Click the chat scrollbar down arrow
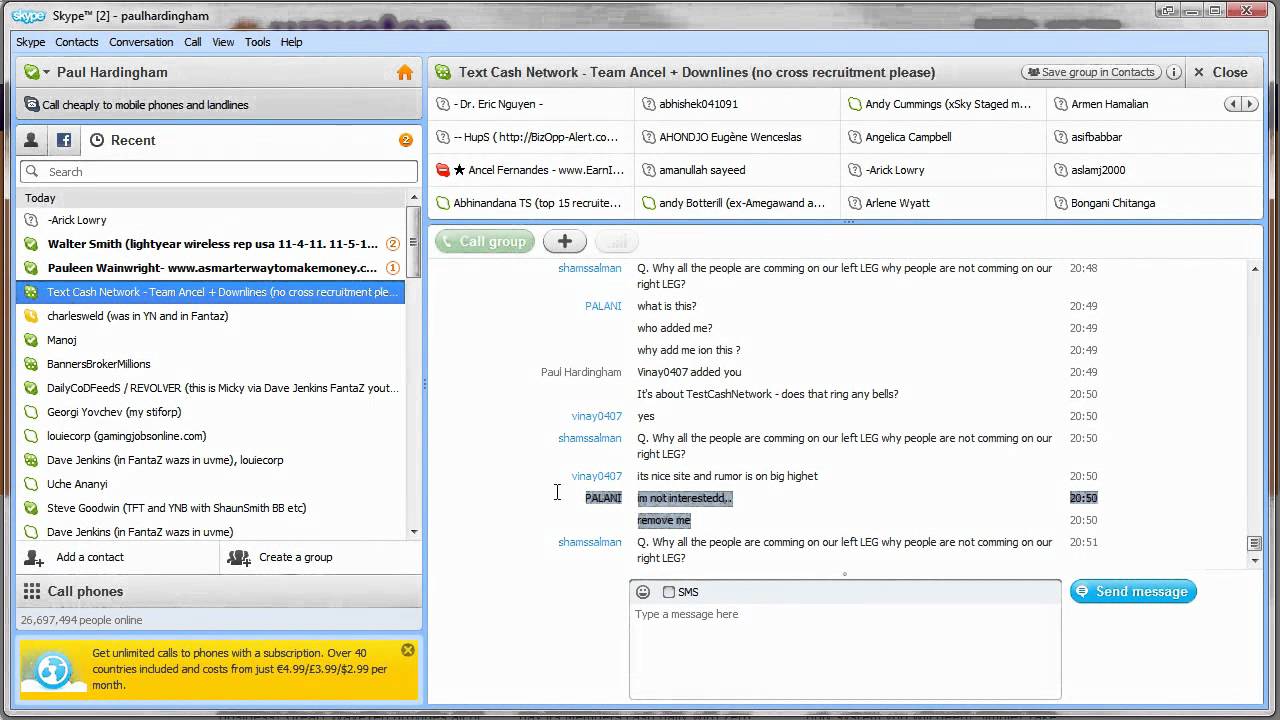This screenshot has width=1280, height=720. coord(1256,561)
